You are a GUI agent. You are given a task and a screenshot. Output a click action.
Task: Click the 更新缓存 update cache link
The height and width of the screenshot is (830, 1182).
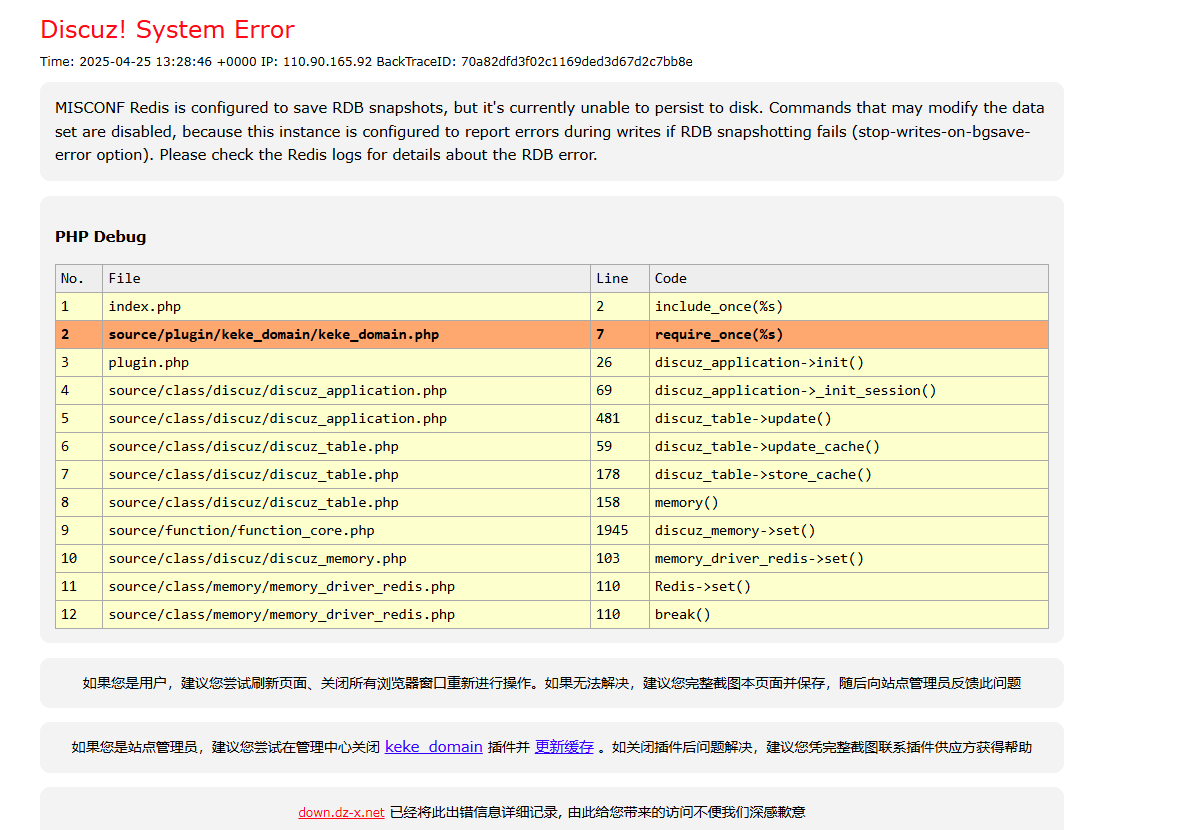(x=564, y=747)
